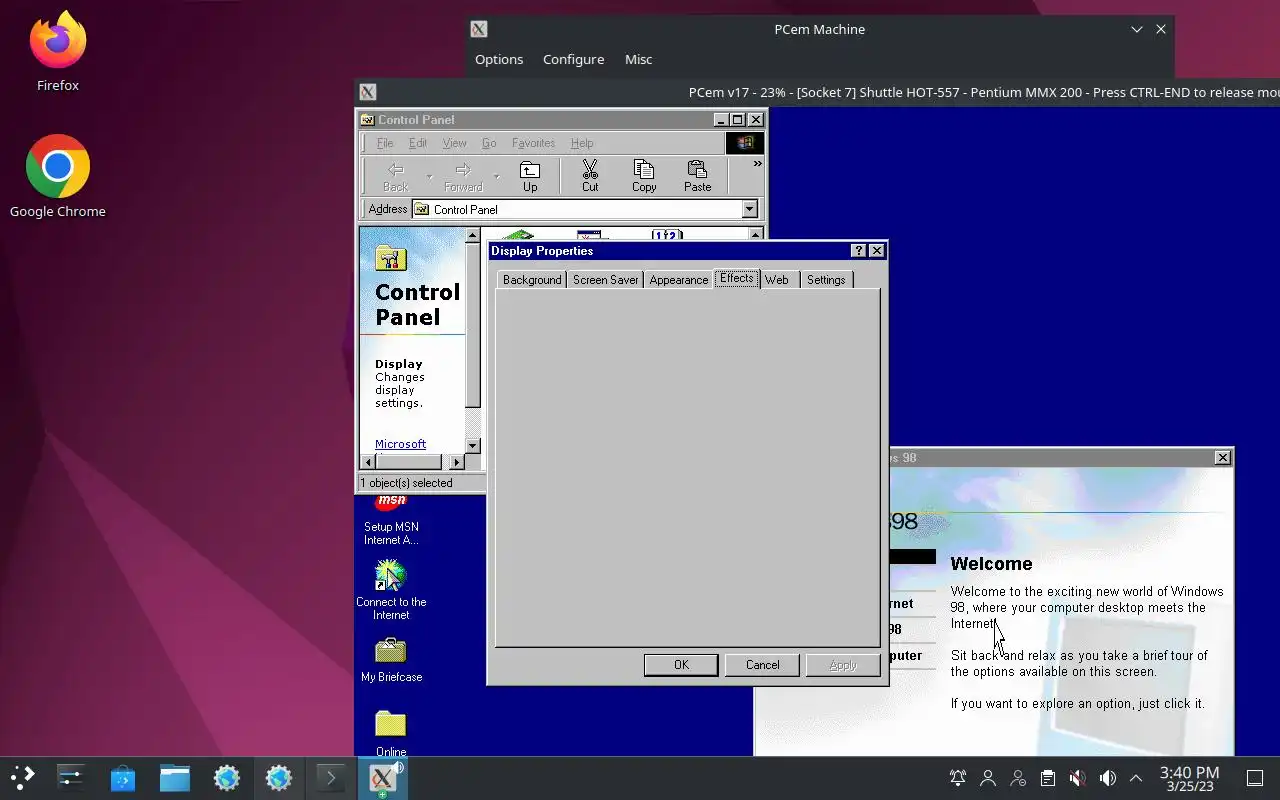Click scroll-down arrow in Control Panel left pane
Screen dimensions: 1280x800
[x=473, y=445]
